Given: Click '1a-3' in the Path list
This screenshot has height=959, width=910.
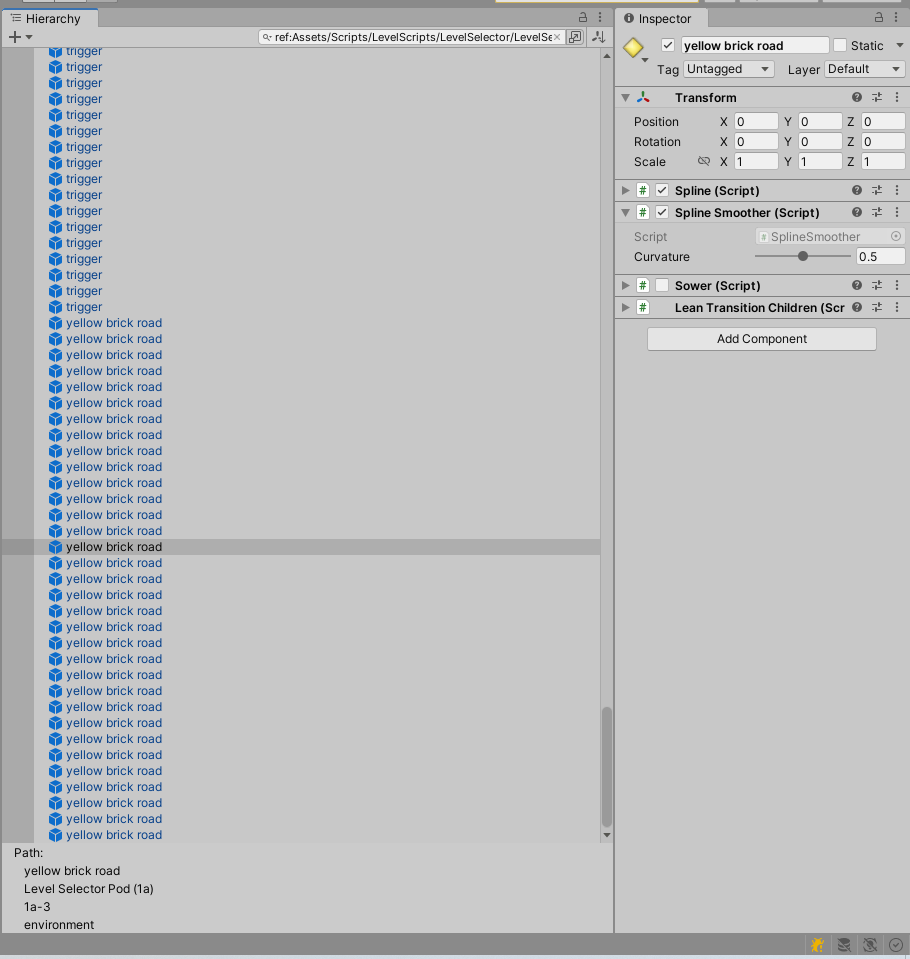Looking at the screenshot, I should [x=37, y=906].
